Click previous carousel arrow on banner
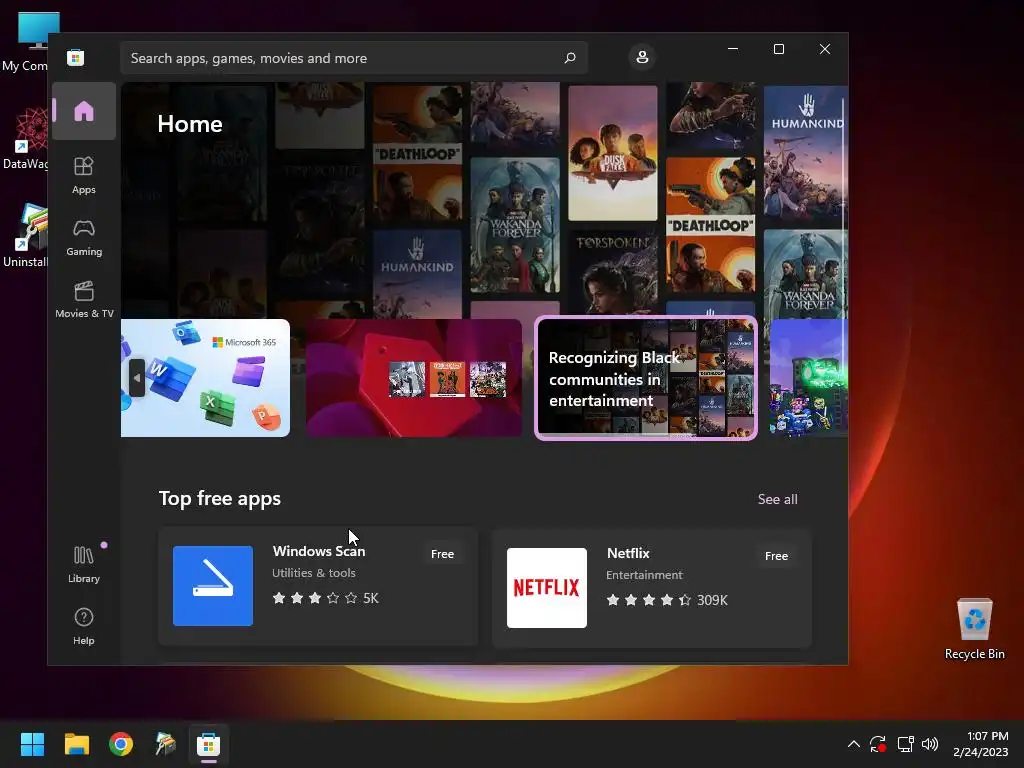1024x768 pixels. click(136, 377)
